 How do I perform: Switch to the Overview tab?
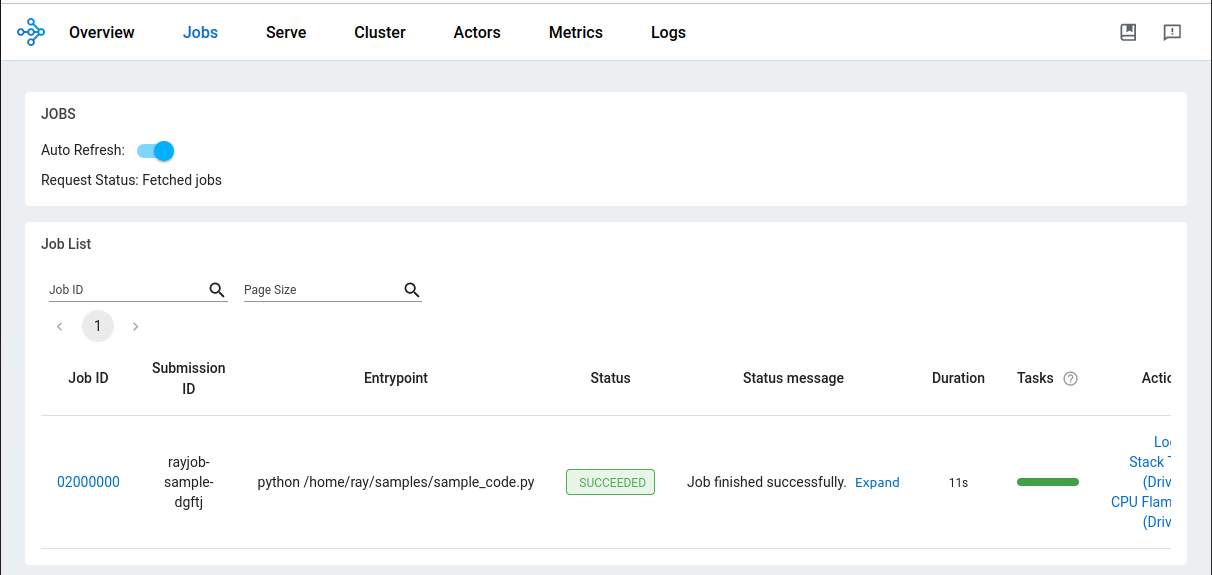pos(101,32)
